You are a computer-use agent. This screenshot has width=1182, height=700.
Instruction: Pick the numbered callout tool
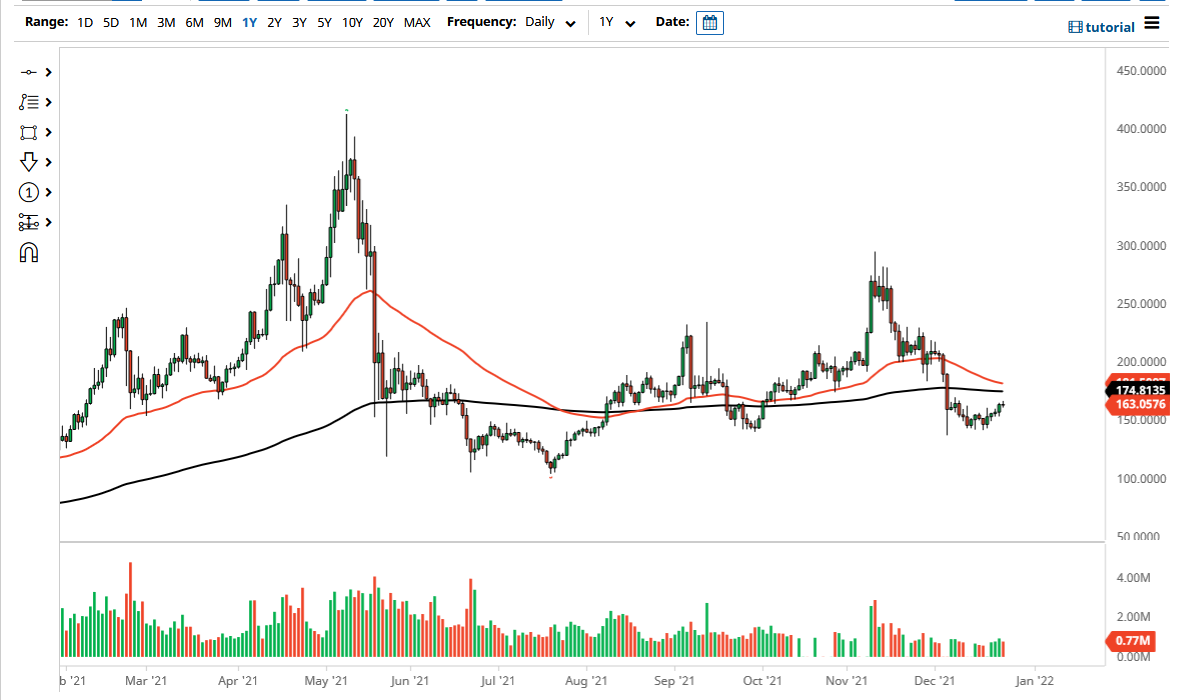click(27, 191)
